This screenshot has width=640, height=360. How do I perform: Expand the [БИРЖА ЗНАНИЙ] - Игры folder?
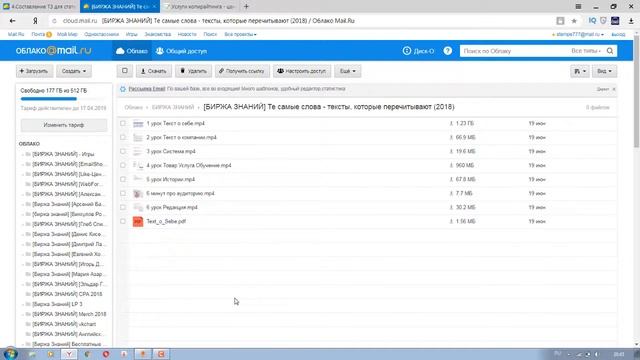[x=22, y=154]
